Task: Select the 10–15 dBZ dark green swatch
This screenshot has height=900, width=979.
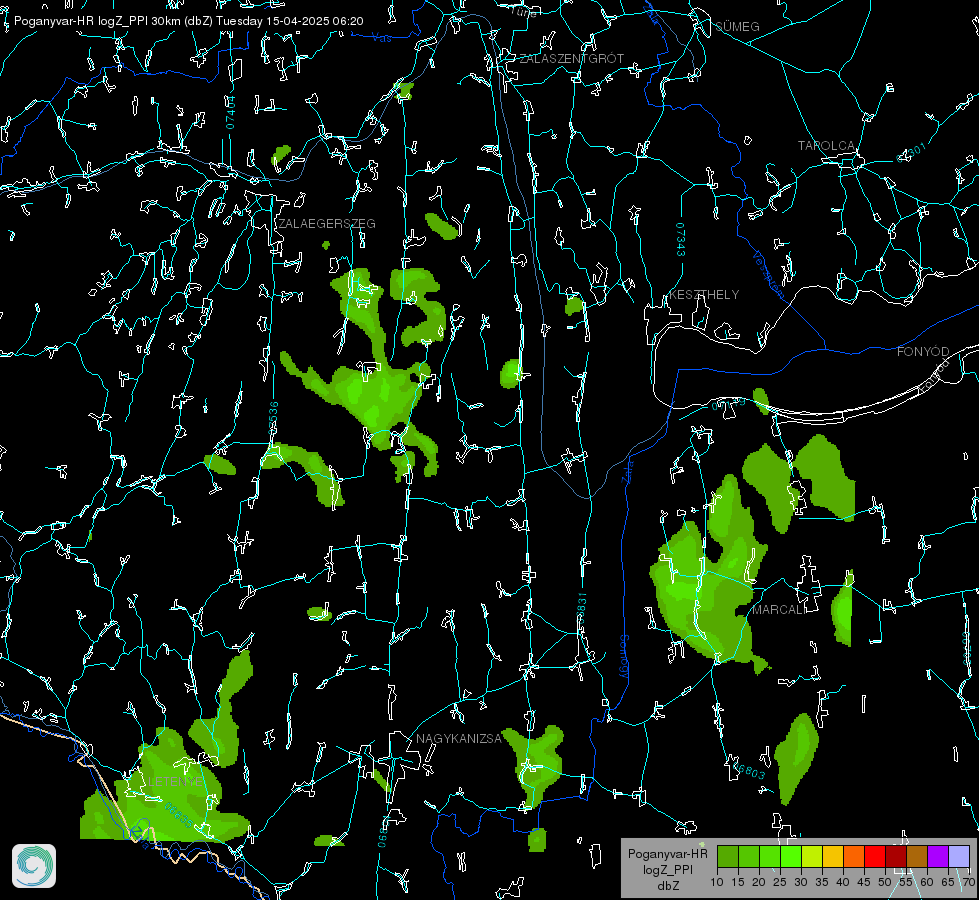Action: [x=728, y=856]
